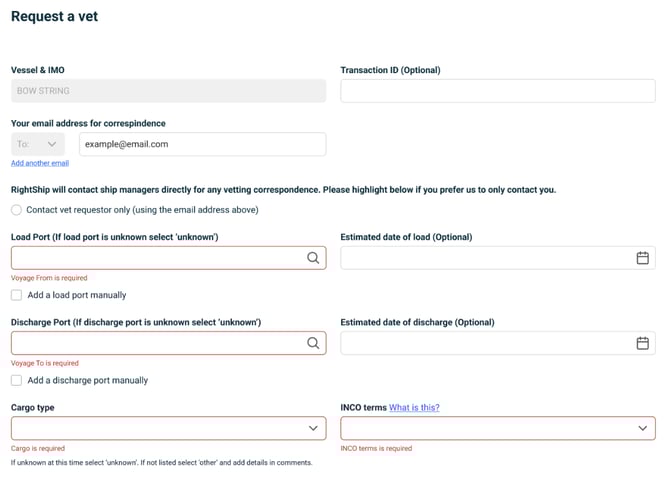Click into the Load Port search field
Image resolution: width=670 pixels, height=477 pixels.
point(155,258)
